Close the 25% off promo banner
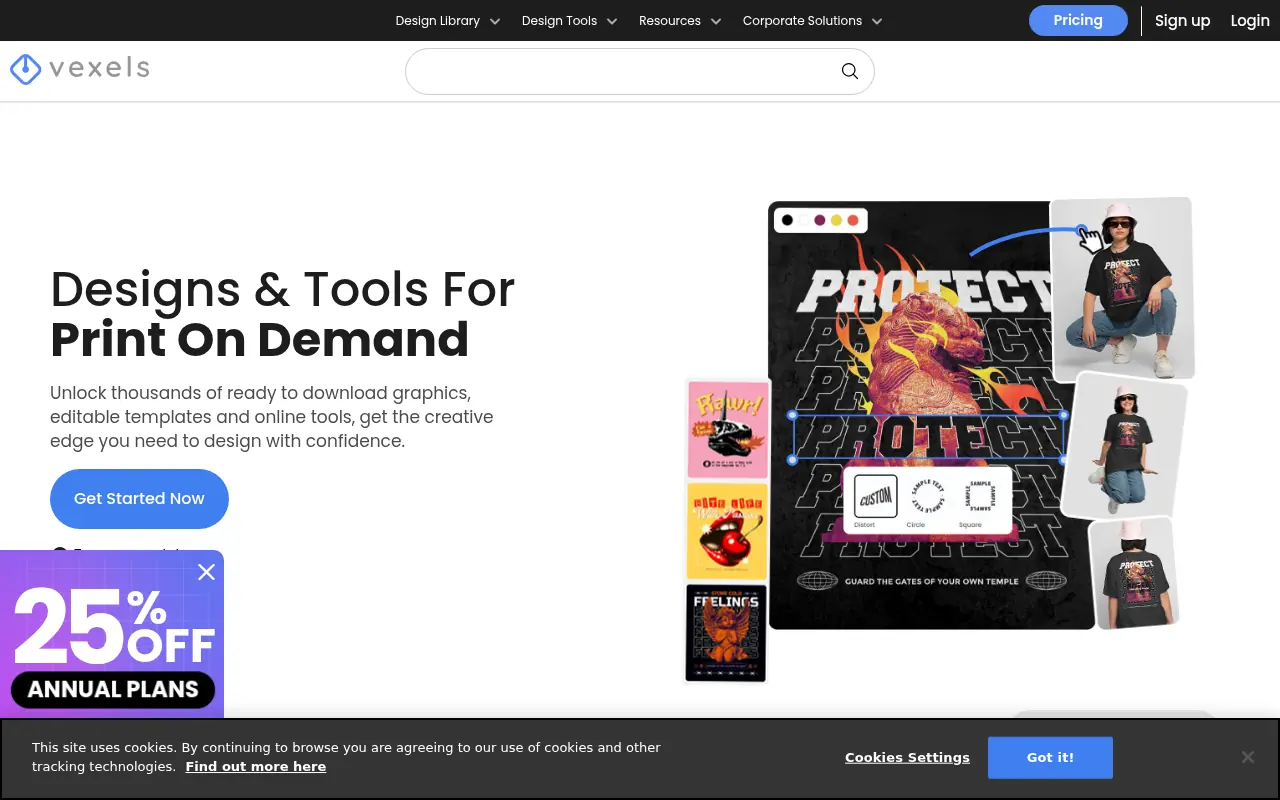Image resolution: width=1280 pixels, height=800 pixels. tap(206, 572)
